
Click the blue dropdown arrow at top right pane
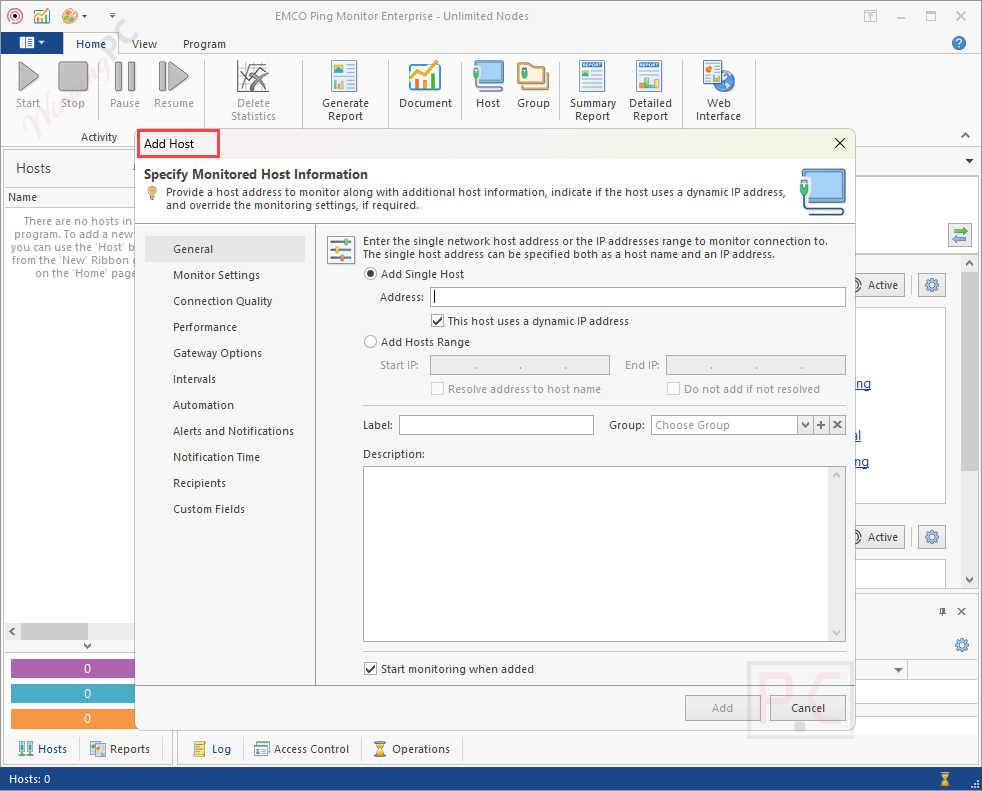click(969, 161)
